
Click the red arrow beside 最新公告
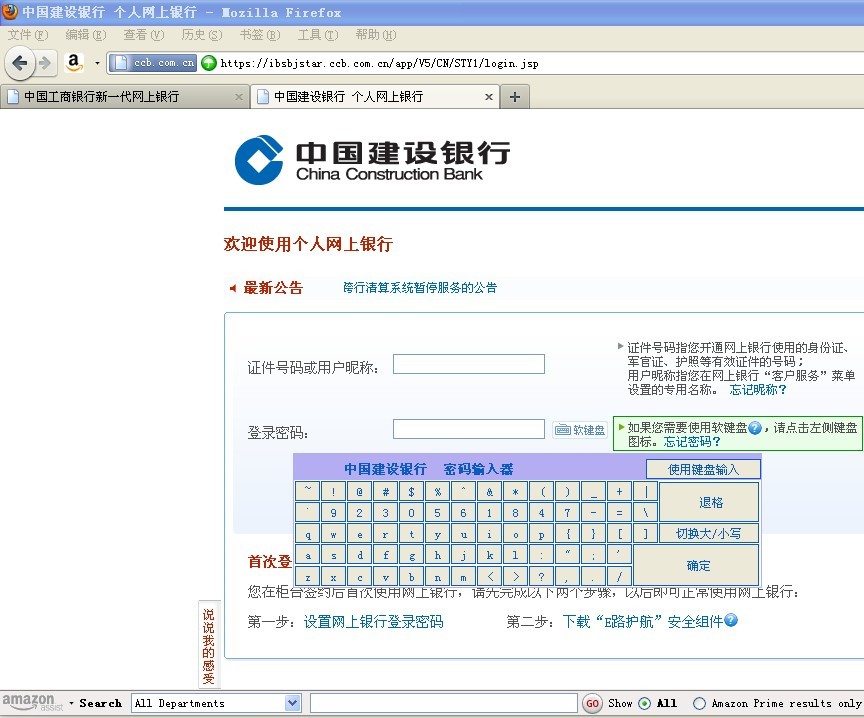click(233, 288)
